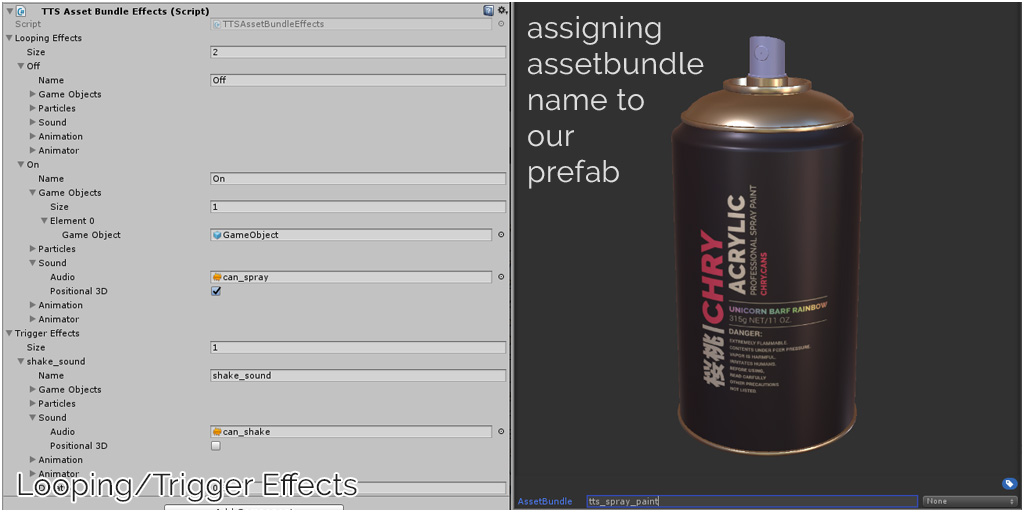
Task: Click the script icon beside TTS Asset Bundle Effects title
Action: (x=22, y=11)
